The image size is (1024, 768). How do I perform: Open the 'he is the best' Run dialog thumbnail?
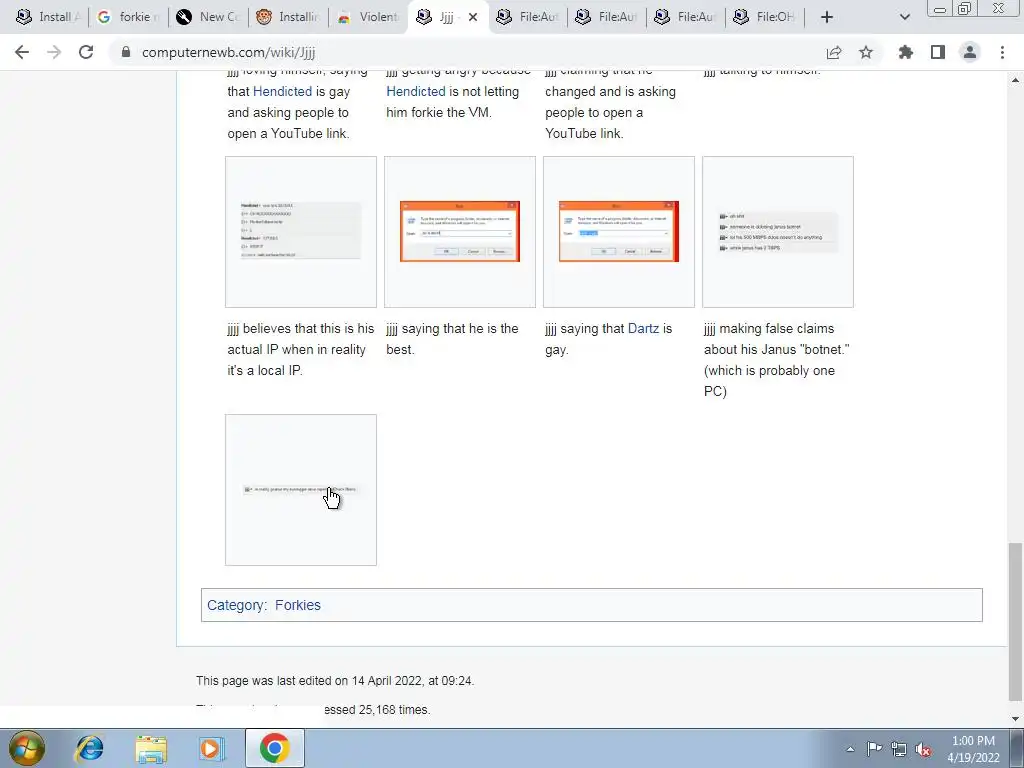460,231
